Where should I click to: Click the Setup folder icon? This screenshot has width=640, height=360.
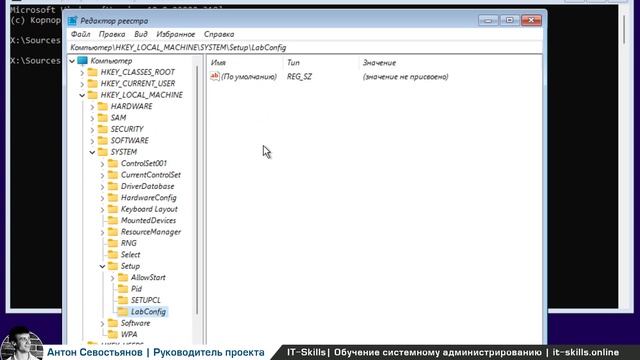(x=113, y=266)
